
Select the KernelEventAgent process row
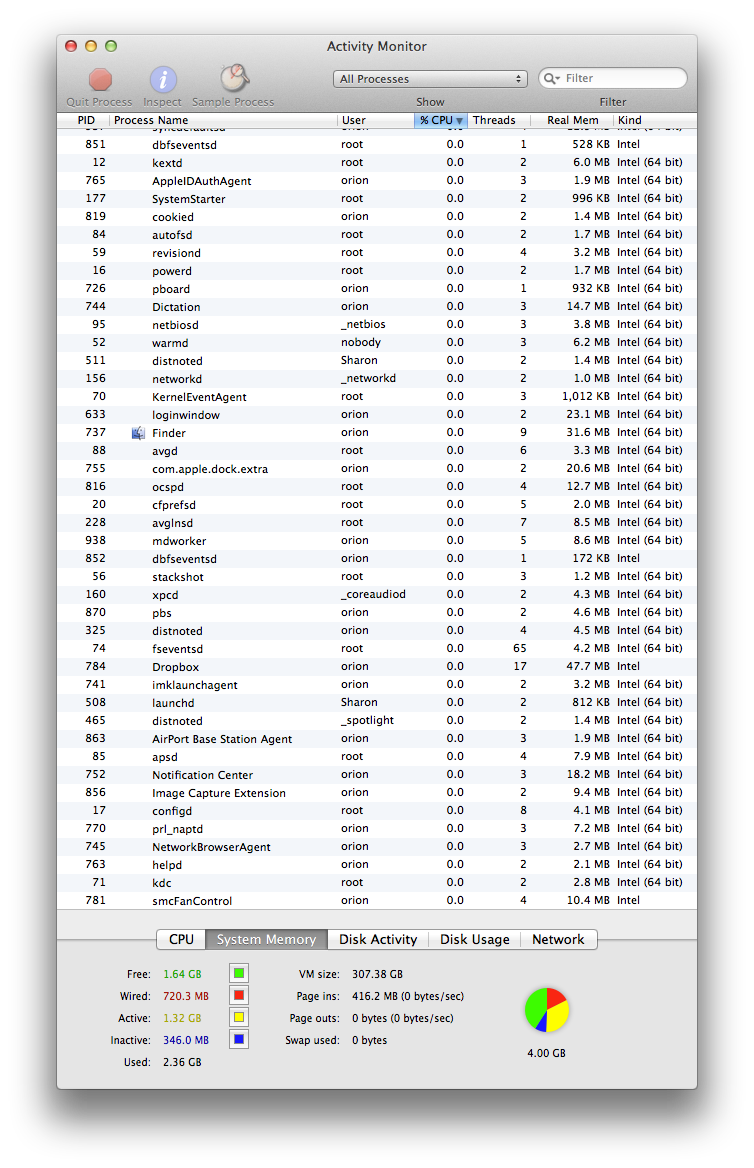(377, 397)
